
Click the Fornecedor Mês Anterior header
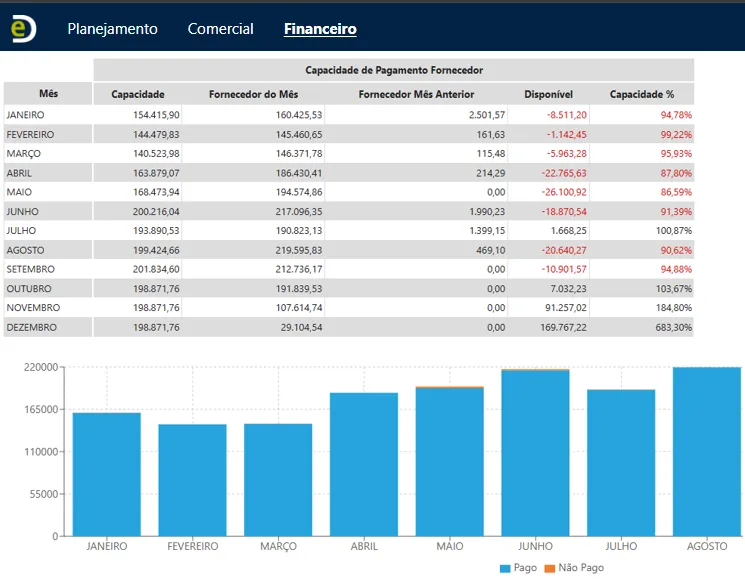(x=416, y=94)
